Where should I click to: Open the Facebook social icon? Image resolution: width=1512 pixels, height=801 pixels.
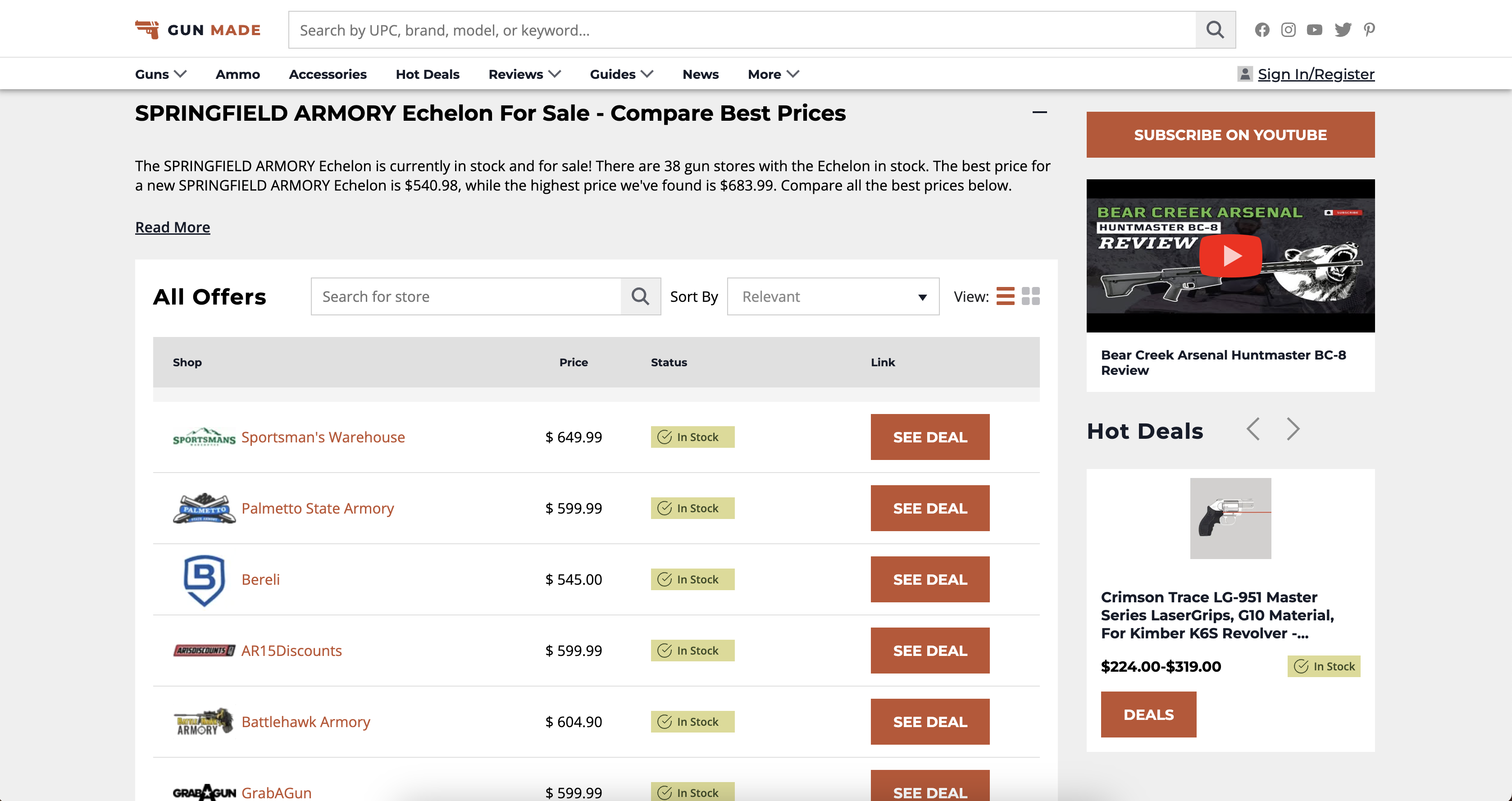[x=1262, y=30]
